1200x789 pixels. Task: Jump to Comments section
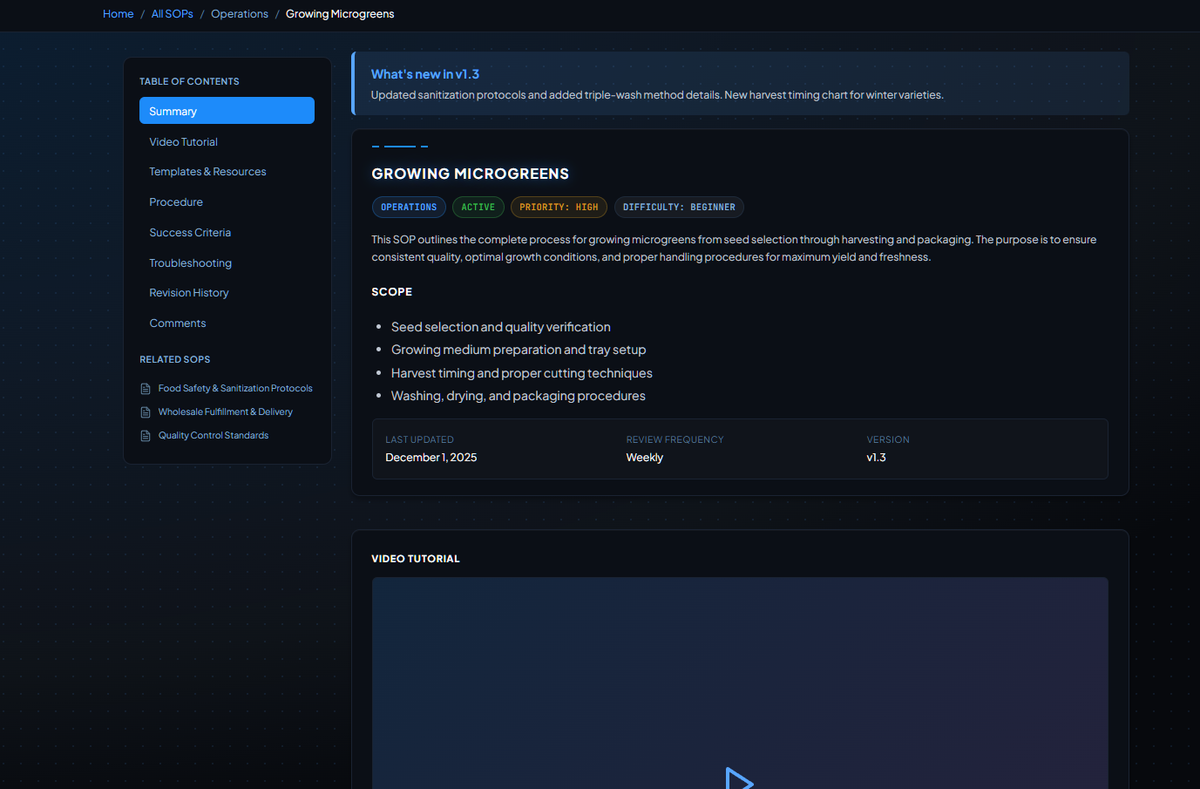pos(177,323)
